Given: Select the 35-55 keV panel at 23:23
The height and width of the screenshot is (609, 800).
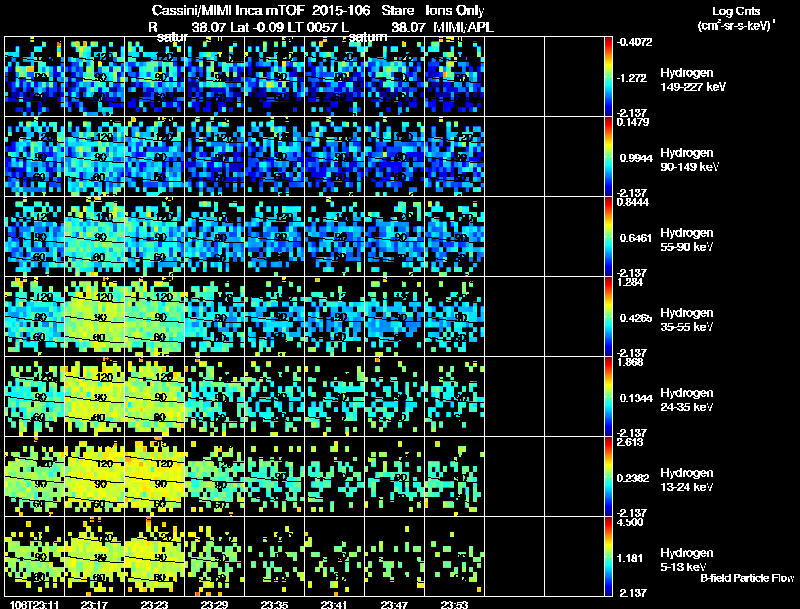Looking at the screenshot, I should 155,316.
